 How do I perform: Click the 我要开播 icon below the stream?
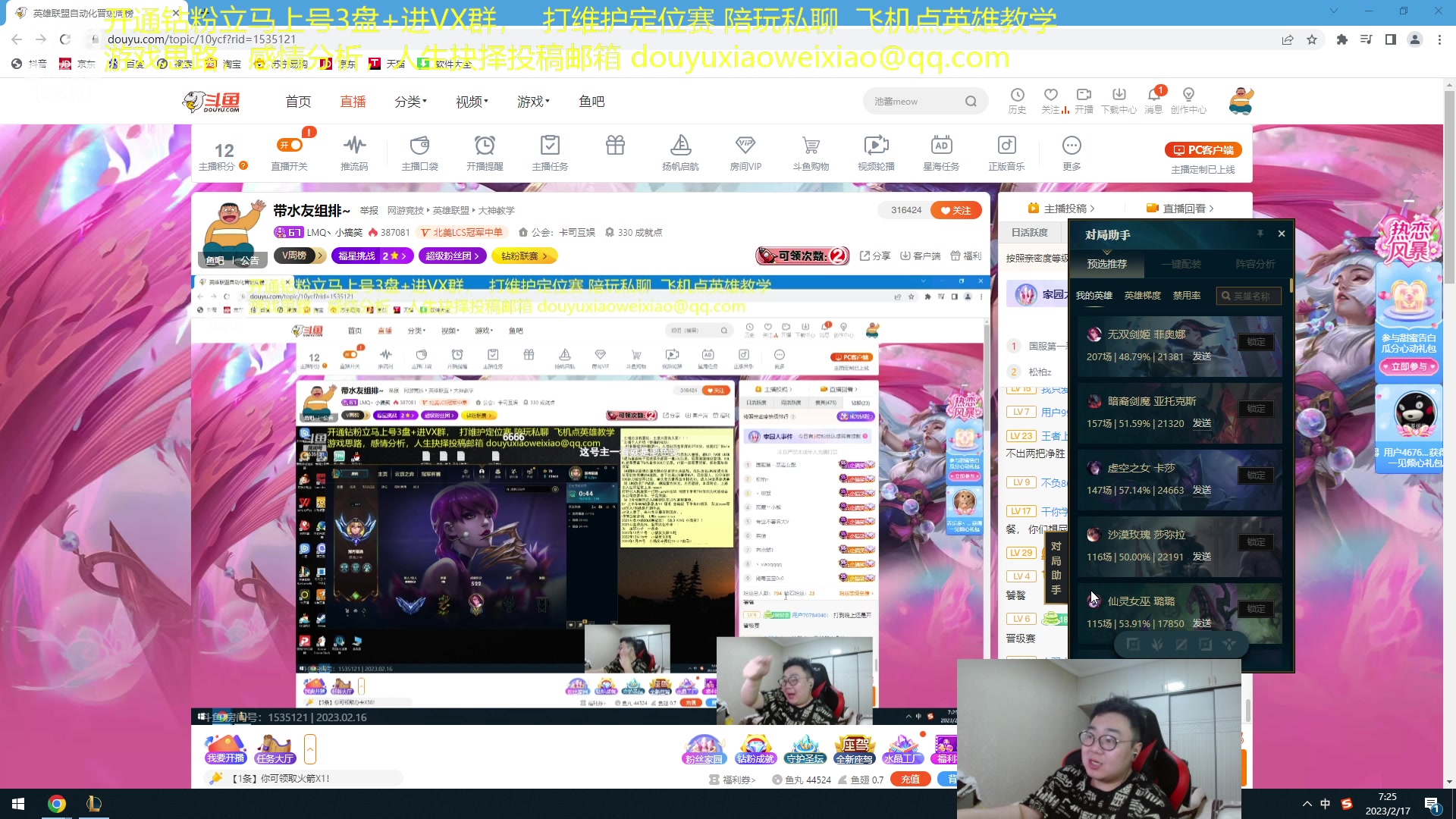pos(225,749)
